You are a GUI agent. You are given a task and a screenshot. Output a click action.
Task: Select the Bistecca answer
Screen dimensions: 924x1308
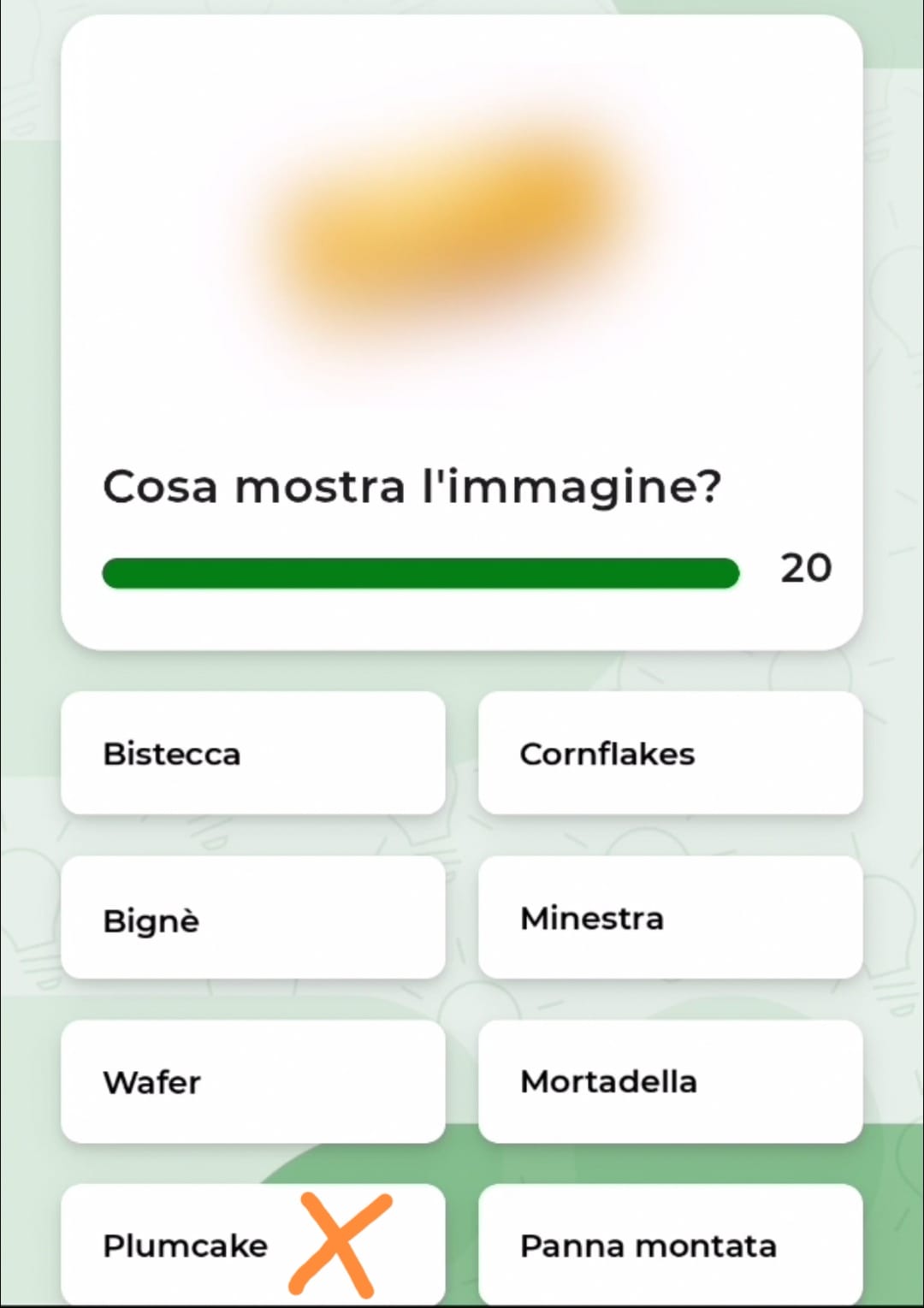point(252,753)
